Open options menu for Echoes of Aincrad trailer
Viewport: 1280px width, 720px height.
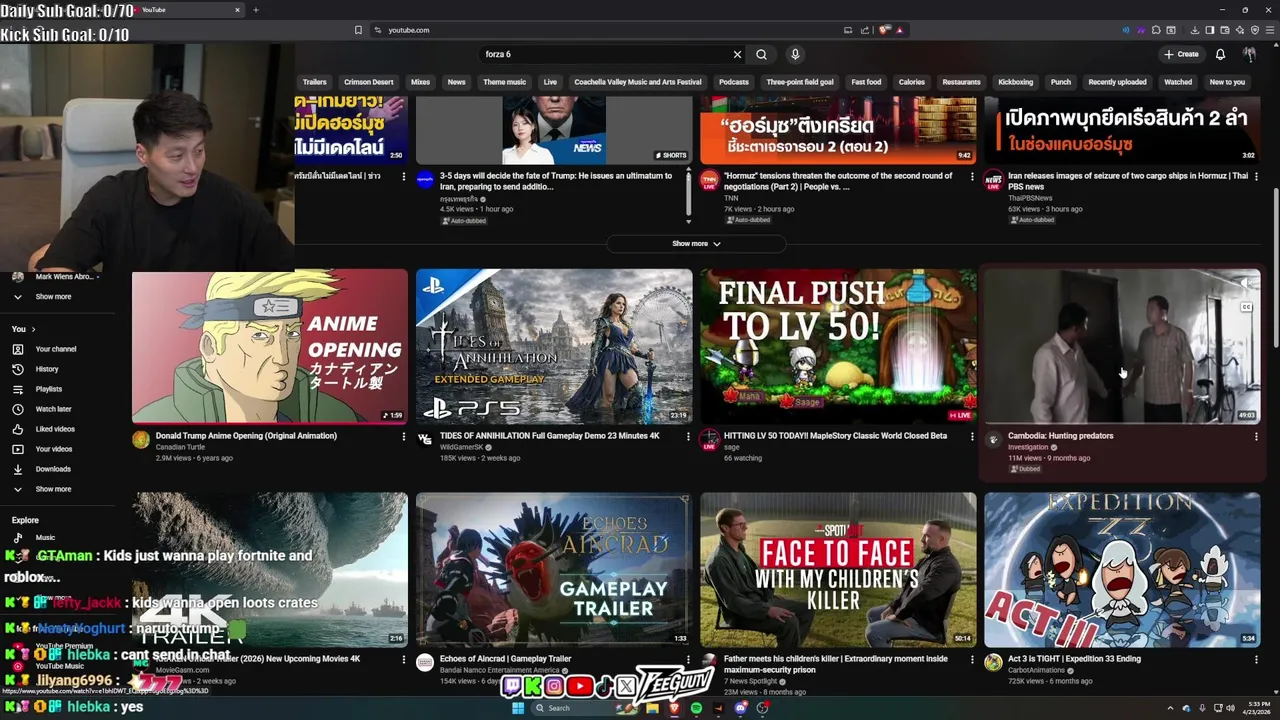click(688, 659)
